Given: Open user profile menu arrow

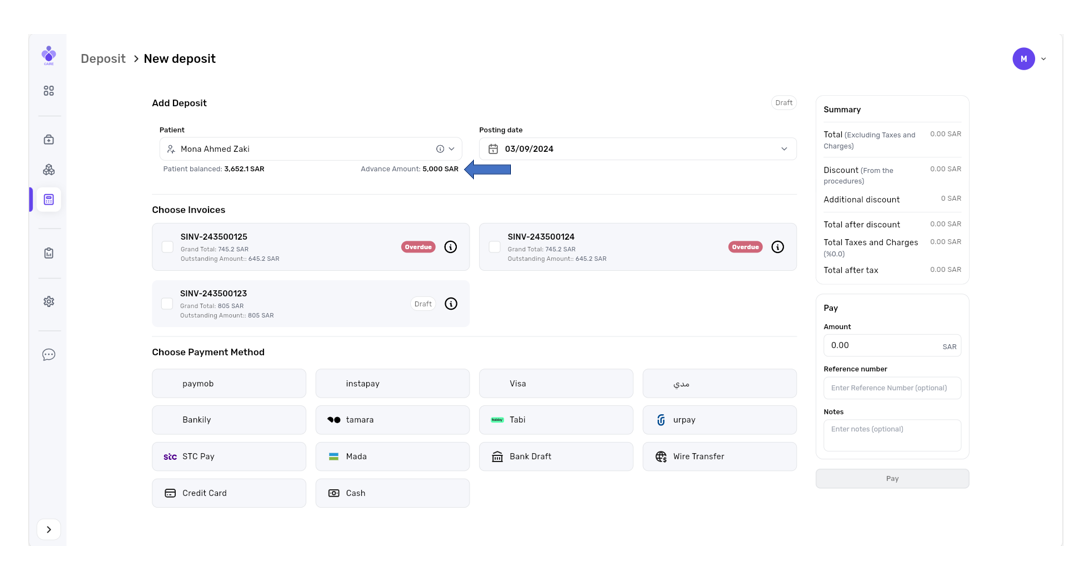Looking at the screenshot, I should [x=1043, y=59].
